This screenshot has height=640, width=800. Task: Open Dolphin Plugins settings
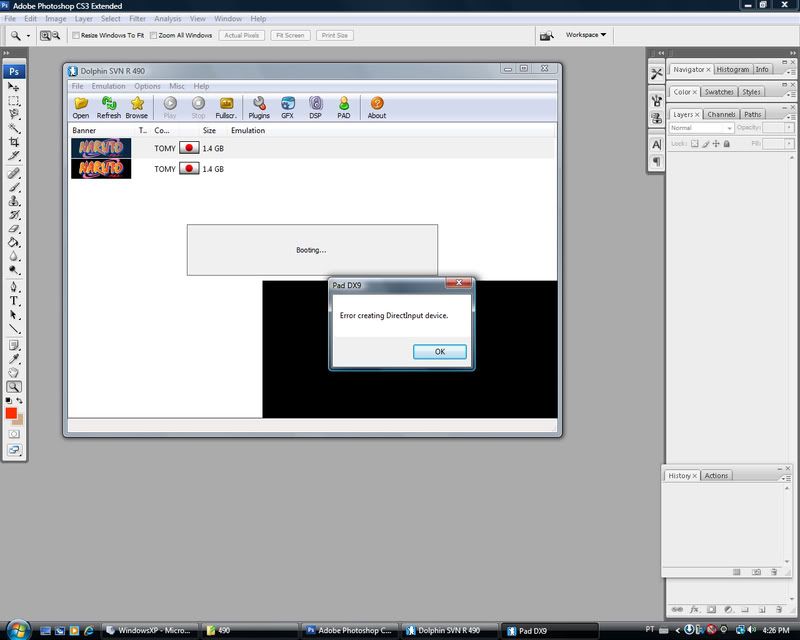(259, 108)
